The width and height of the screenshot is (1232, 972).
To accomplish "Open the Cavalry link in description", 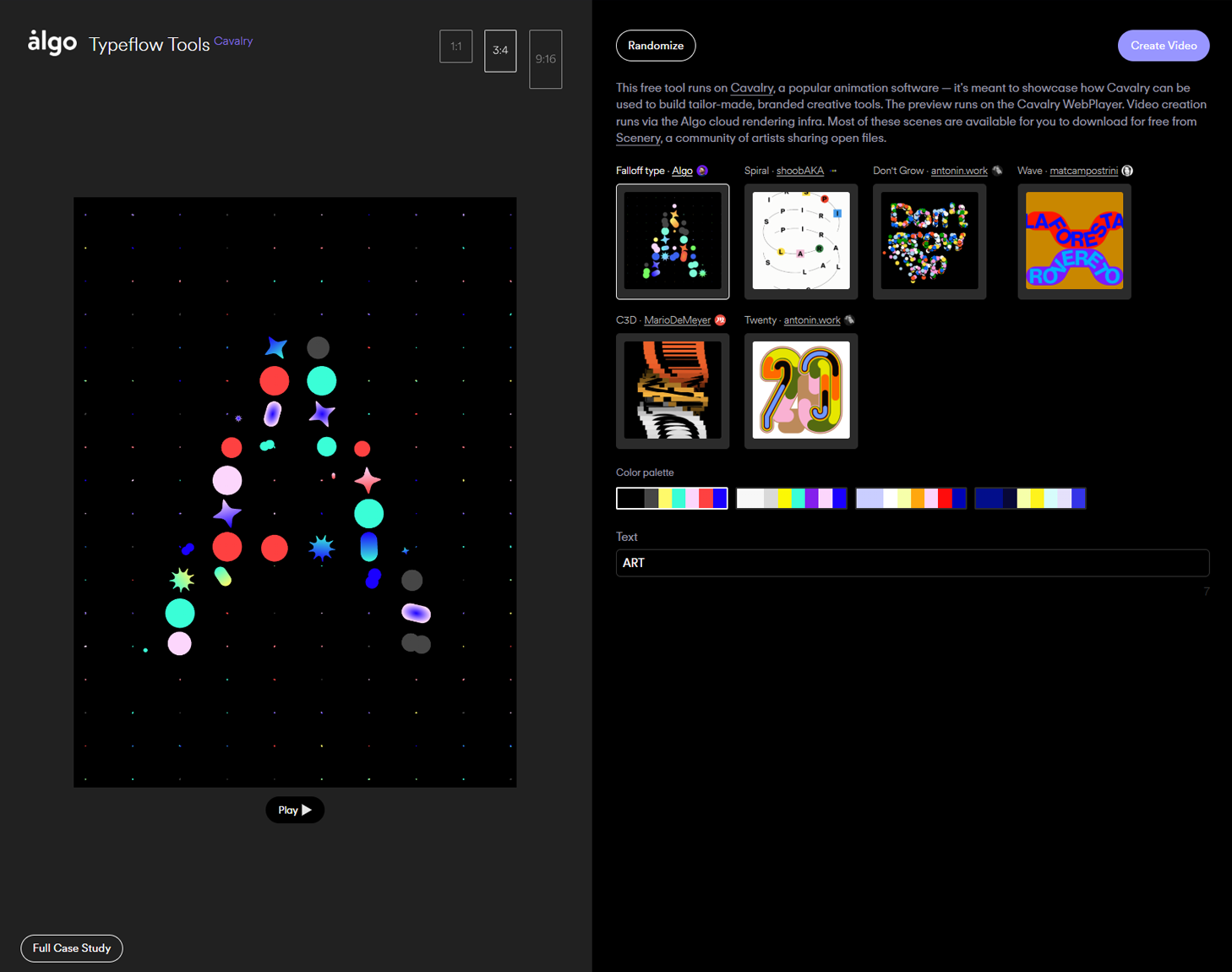I will pos(751,88).
